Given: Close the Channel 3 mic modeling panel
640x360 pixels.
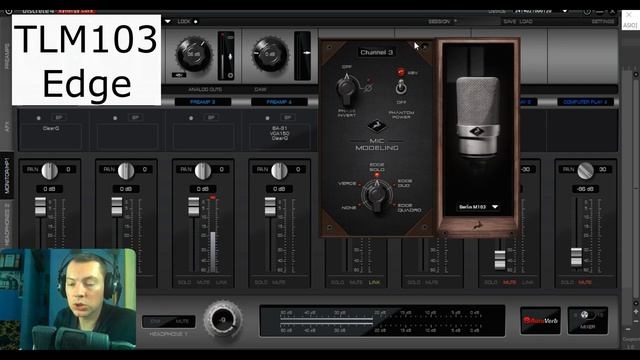Looking at the screenshot, I should point(424,47).
